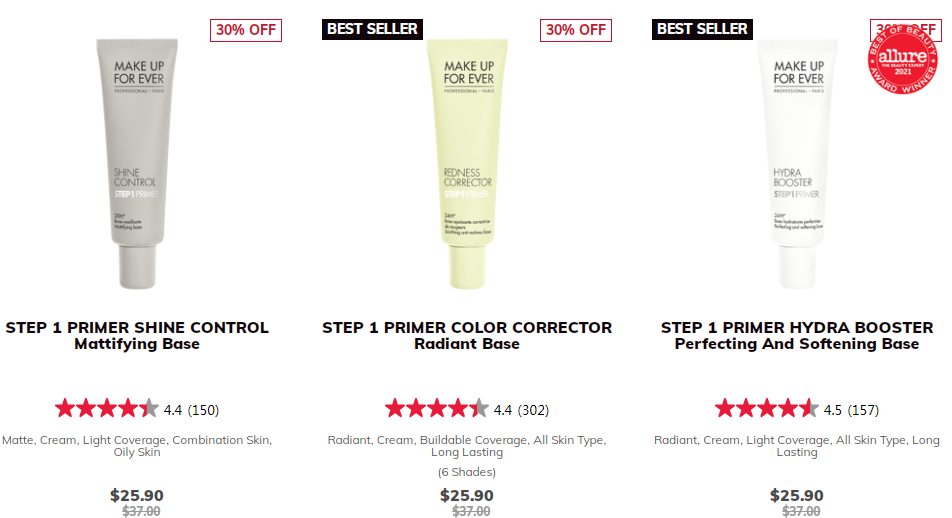952x518 pixels.
Task: View the 302 reviews for Color Corrector
Action: [x=533, y=410]
